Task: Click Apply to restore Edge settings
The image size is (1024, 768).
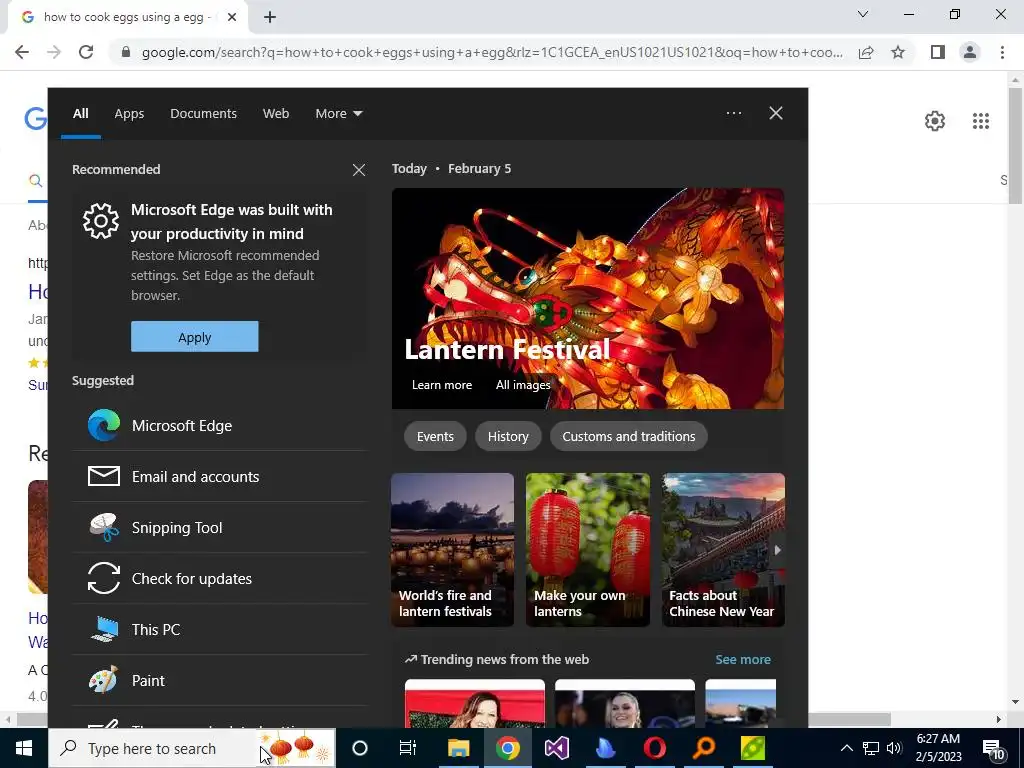Action: point(195,337)
